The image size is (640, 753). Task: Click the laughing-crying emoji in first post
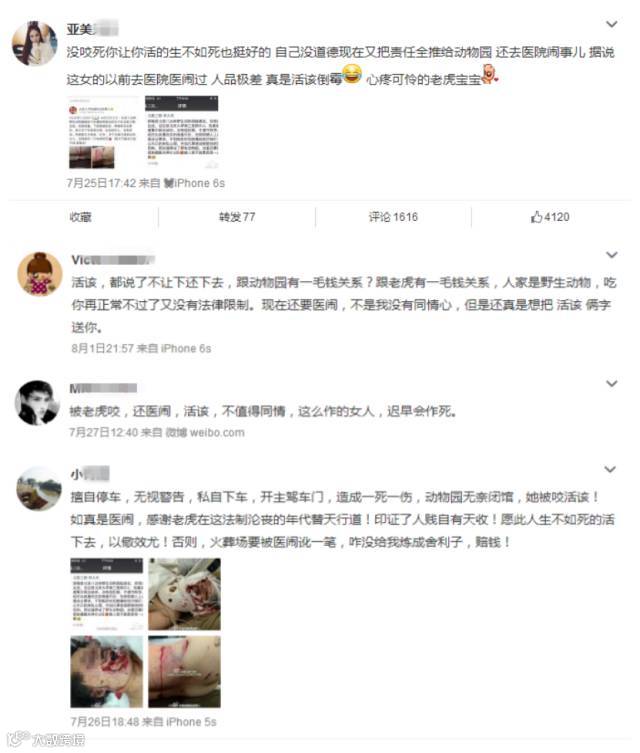point(352,74)
